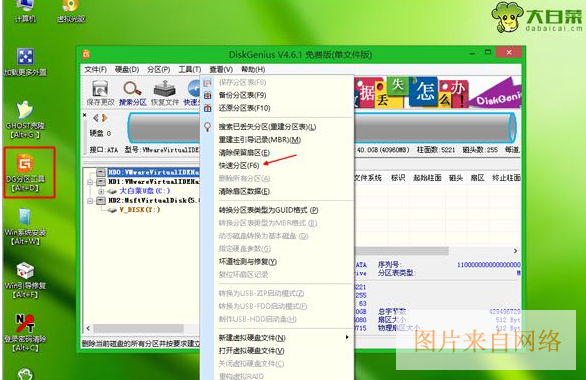
Task: Choose 转换分区表类型为GUID格式 entry
Action: click(268, 210)
